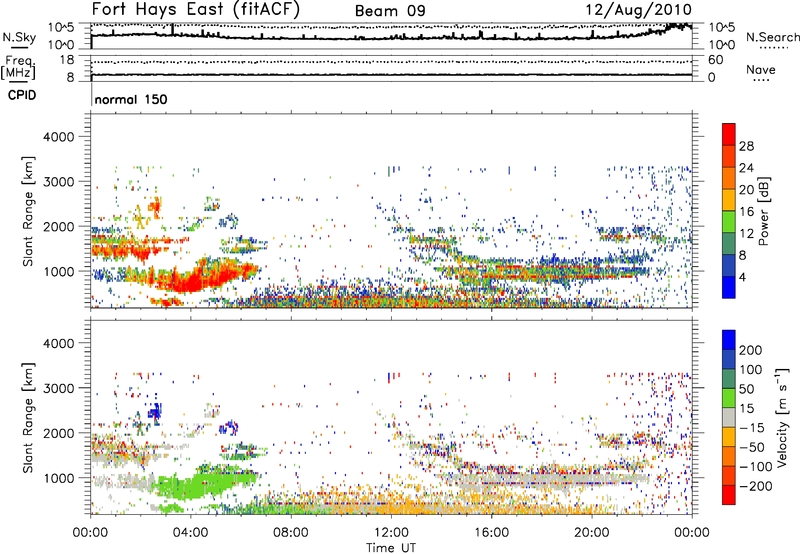Click the bright green swatch in Velocity colorbar
The image size is (800, 554).
(x=729, y=398)
